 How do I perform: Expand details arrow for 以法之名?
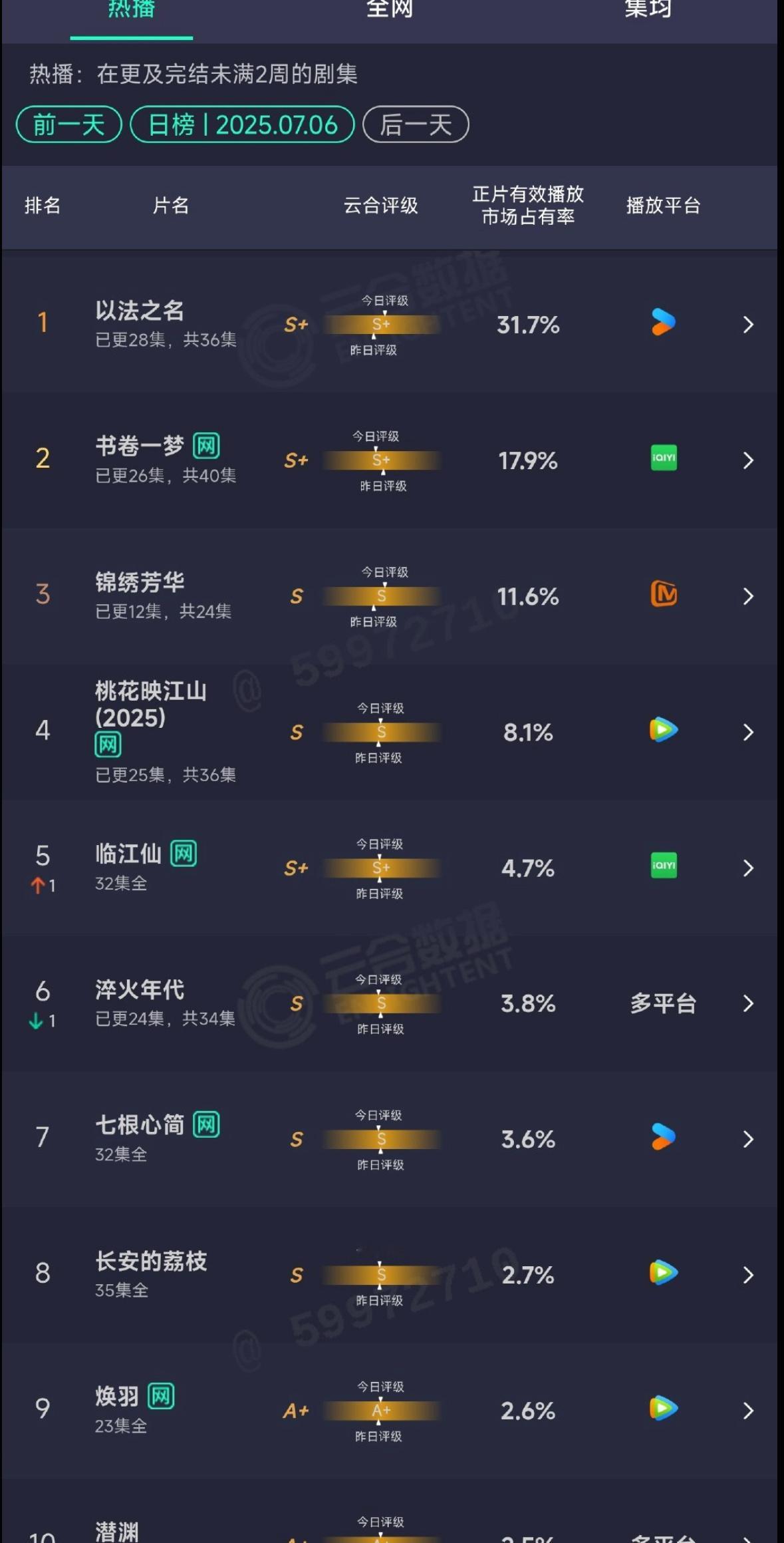coord(748,325)
